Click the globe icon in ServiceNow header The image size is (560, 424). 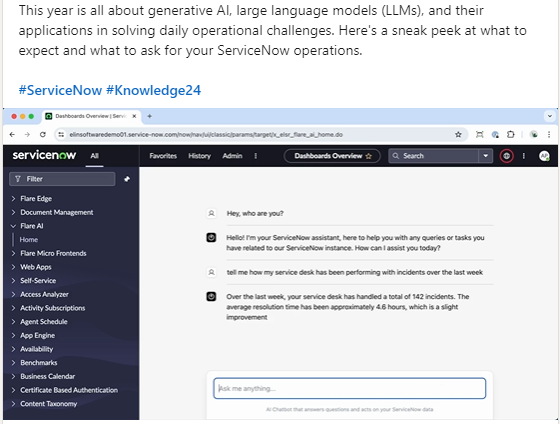[x=506, y=156]
